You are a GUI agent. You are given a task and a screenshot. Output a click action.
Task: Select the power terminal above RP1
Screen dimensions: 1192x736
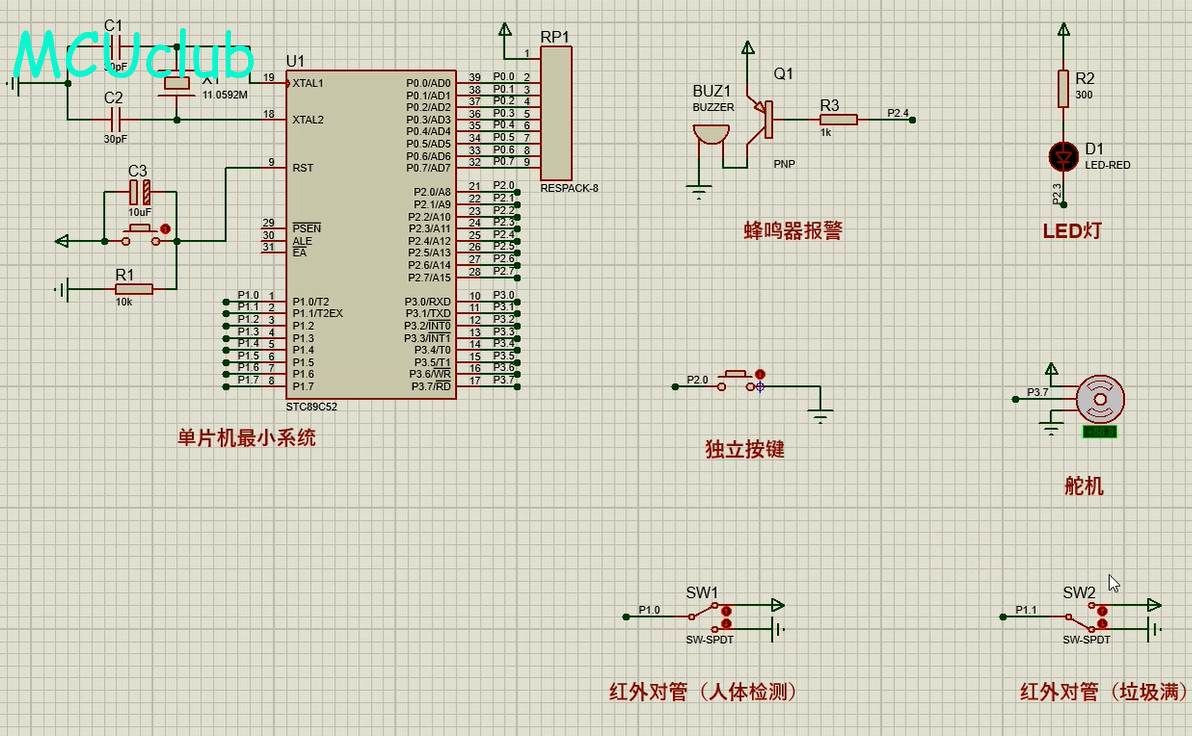click(x=505, y=30)
